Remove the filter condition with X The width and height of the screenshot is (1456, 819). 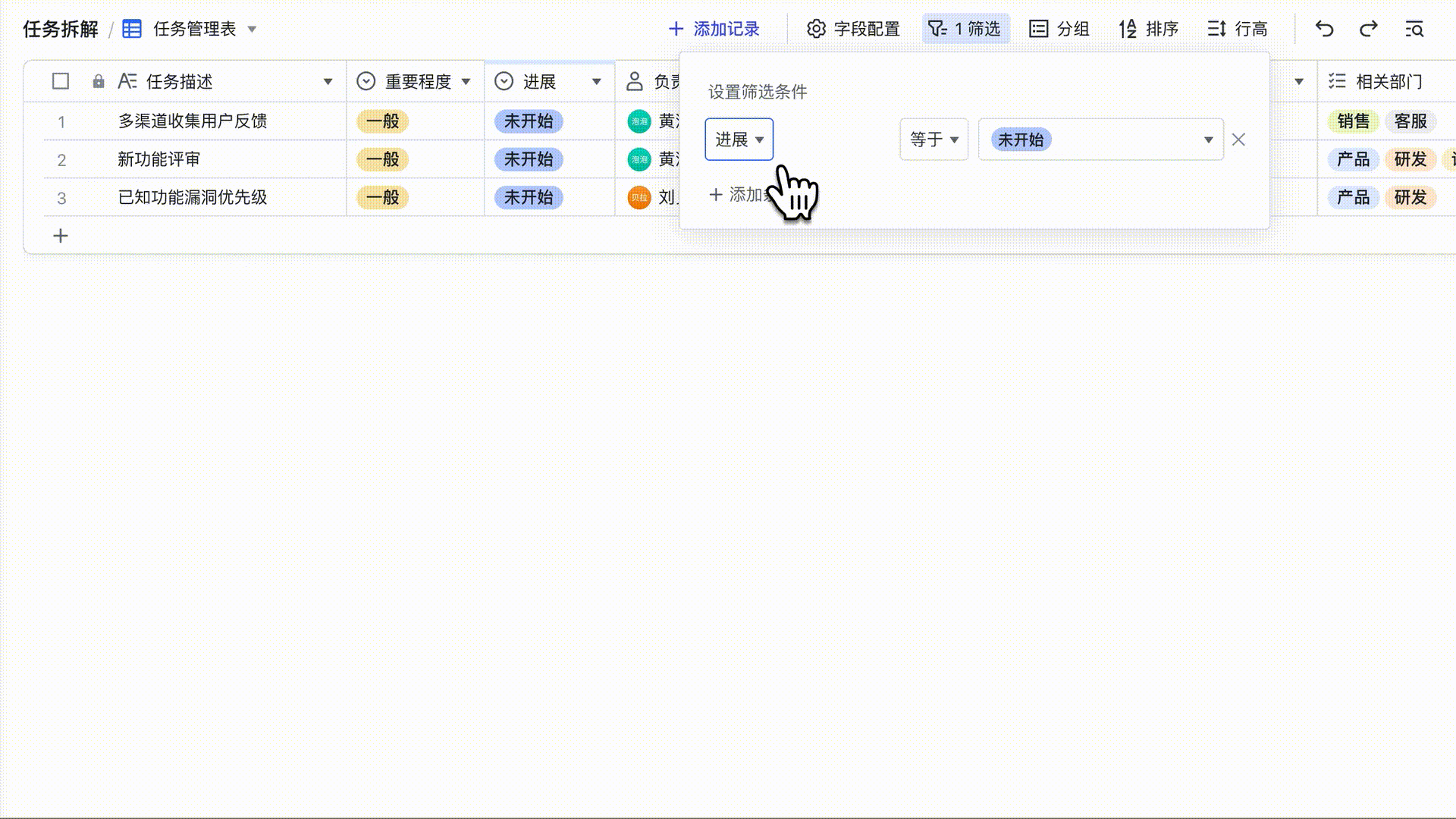click(x=1238, y=140)
